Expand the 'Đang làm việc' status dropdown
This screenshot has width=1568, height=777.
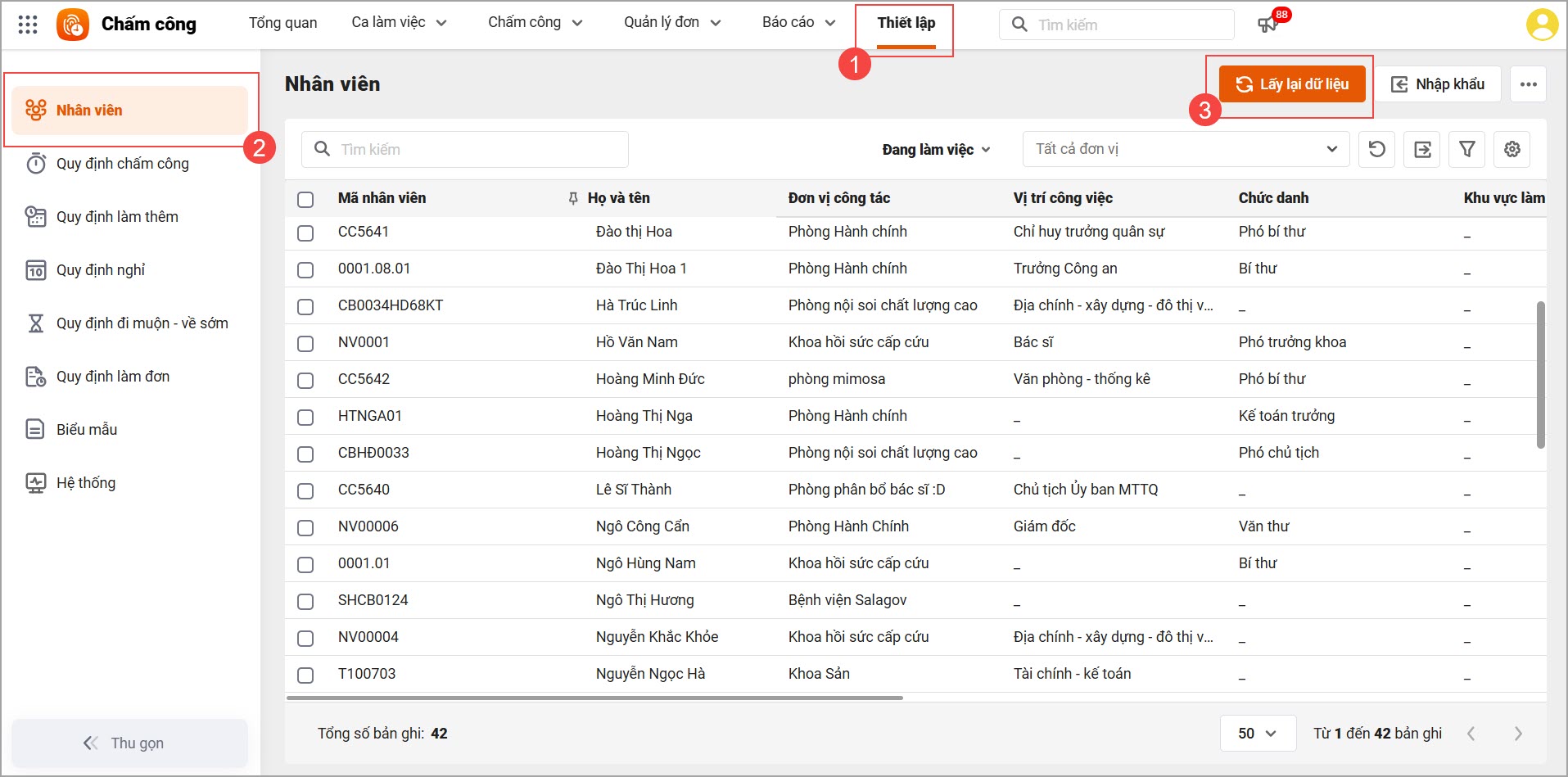pyautogui.click(x=936, y=150)
